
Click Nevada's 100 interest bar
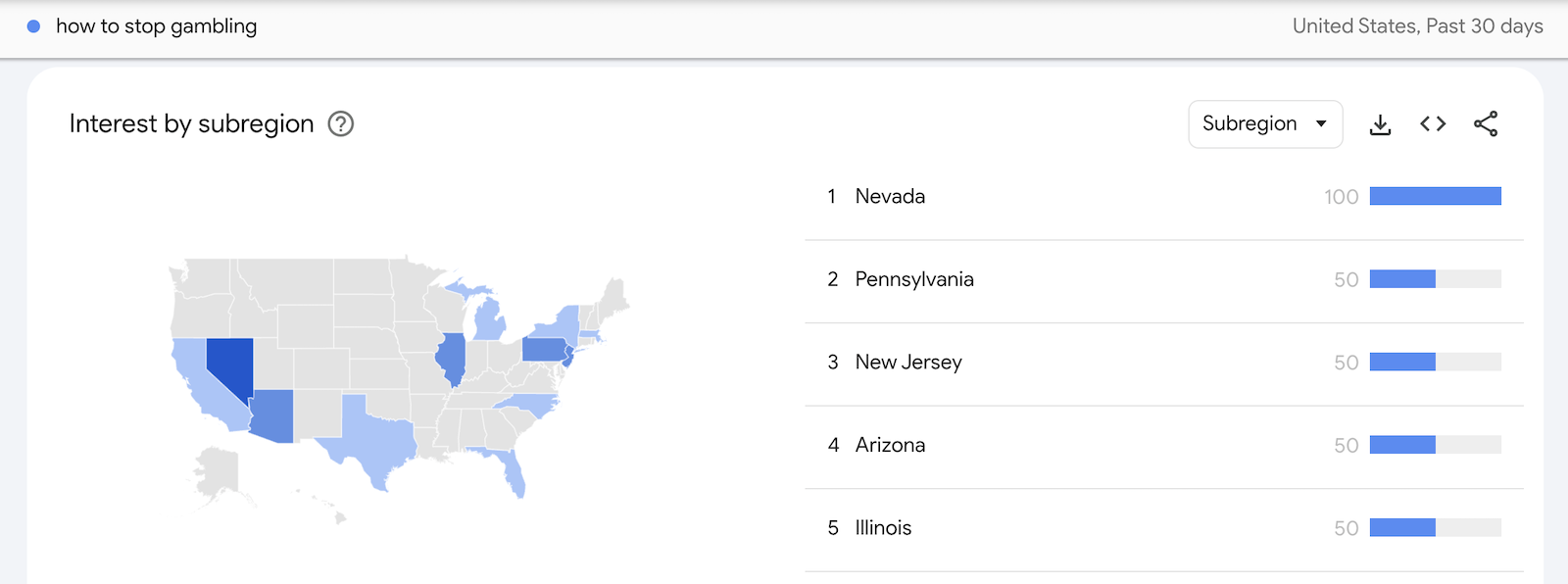coord(1435,197)
